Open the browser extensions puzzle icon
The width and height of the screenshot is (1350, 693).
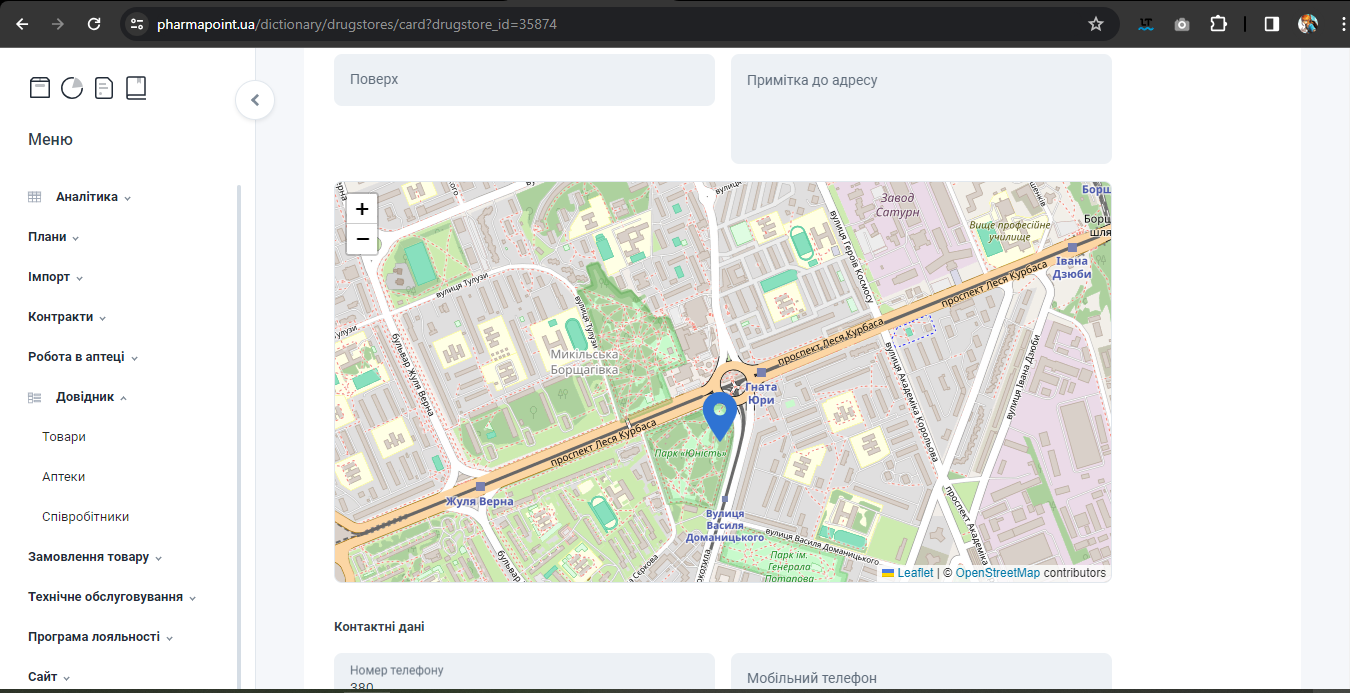[1218, 24]
